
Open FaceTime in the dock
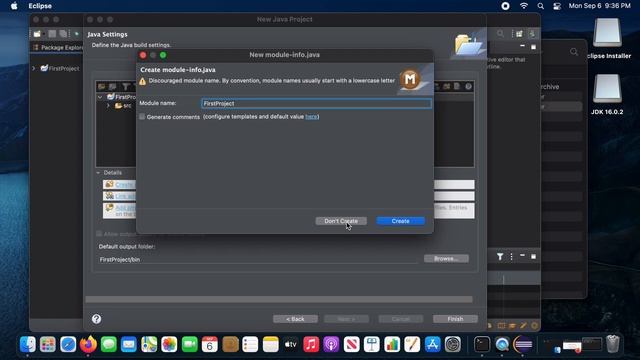pos(189,344)
